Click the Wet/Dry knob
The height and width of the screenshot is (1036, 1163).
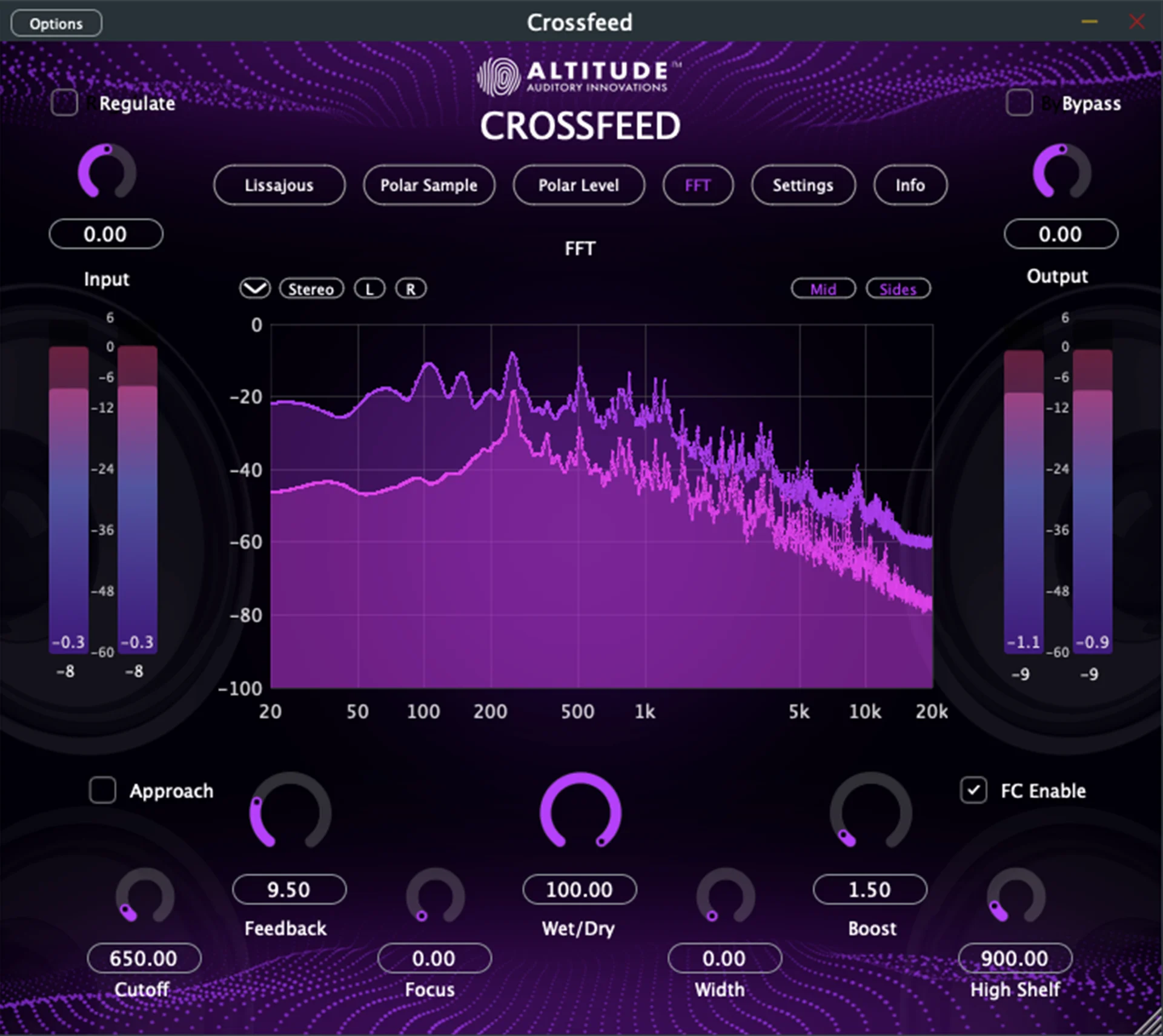point(580,811)
